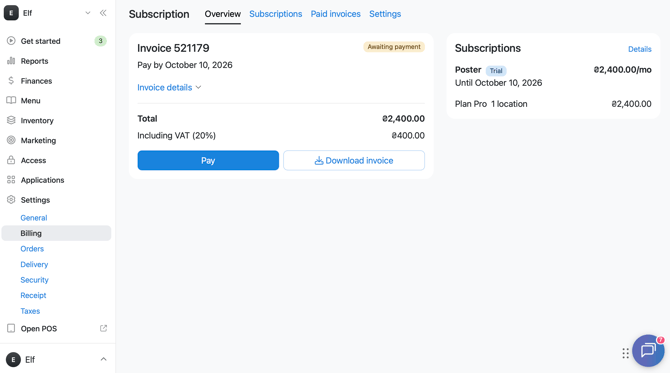This screenshot has height=373, width=670.
Task: Open Applications section
Action: 42,180
